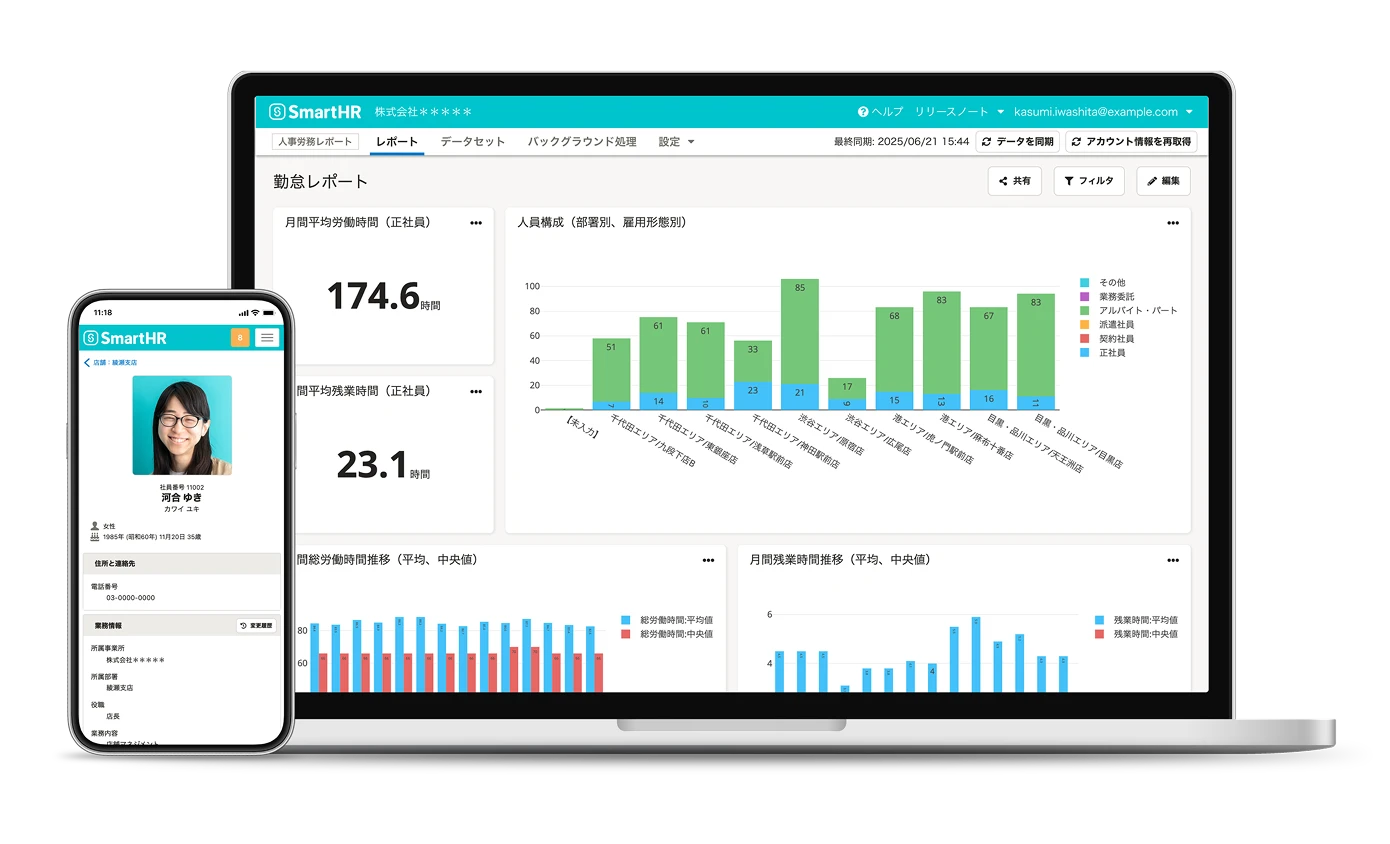This screenshot has height=844, width=1390.
Task: Open more options for 月間平均労働時間 card
Action: (x=476, y=223)
